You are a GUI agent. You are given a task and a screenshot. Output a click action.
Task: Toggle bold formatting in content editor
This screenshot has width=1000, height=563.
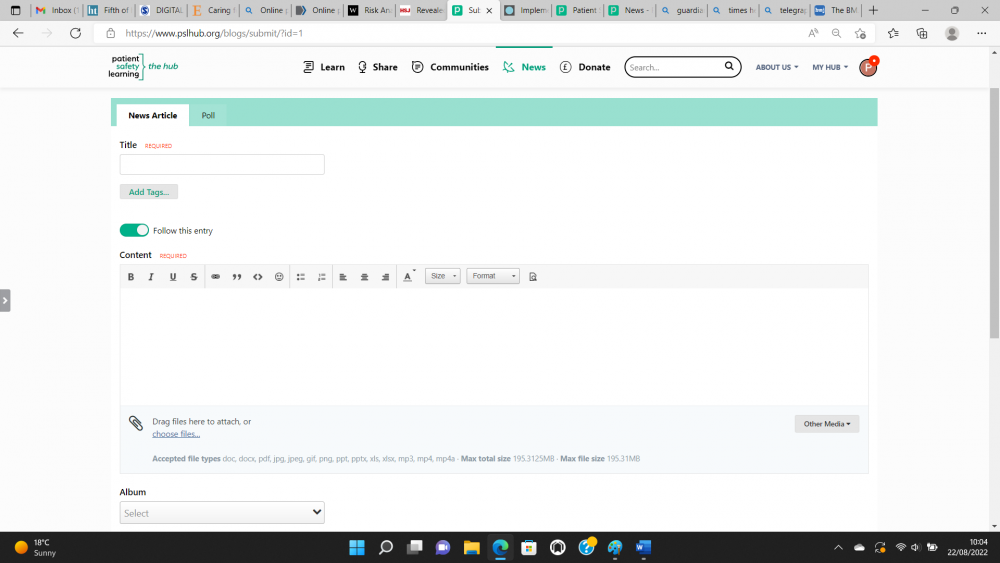131,277
